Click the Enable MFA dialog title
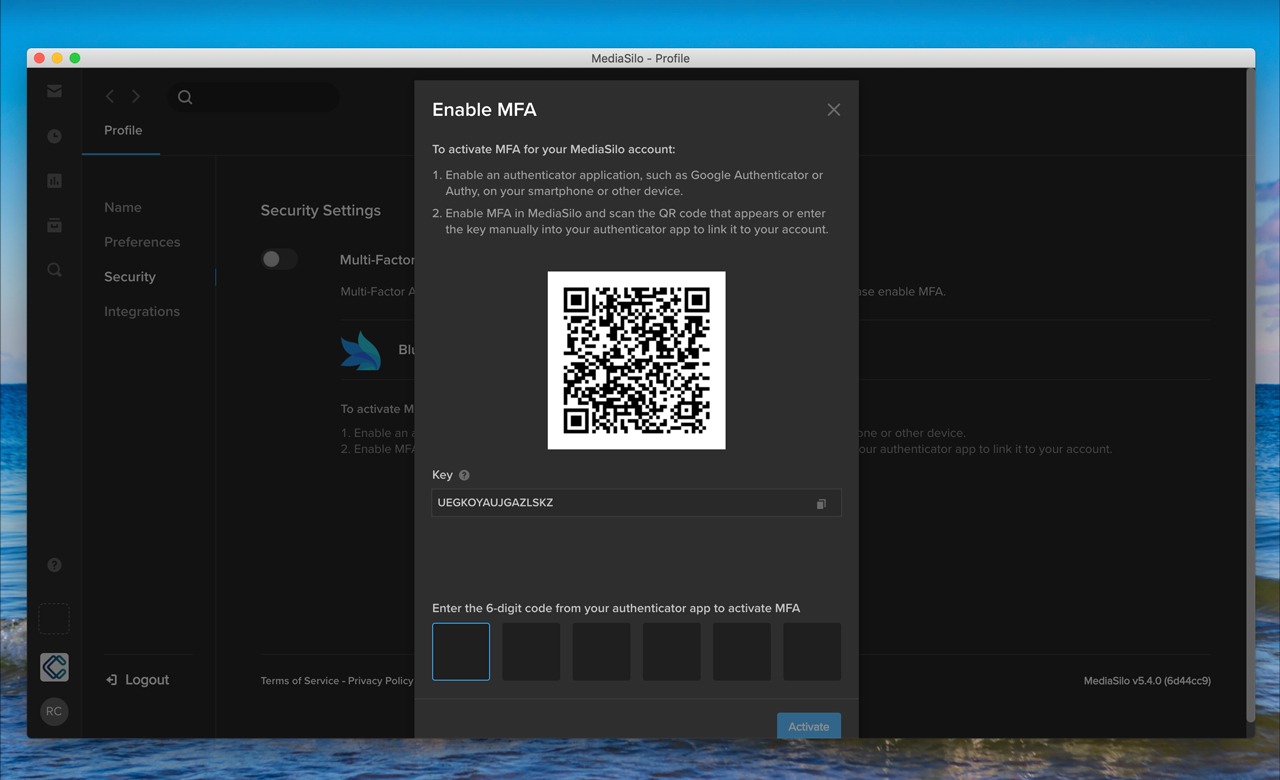 pyautogui.click(x=484, y=110)
